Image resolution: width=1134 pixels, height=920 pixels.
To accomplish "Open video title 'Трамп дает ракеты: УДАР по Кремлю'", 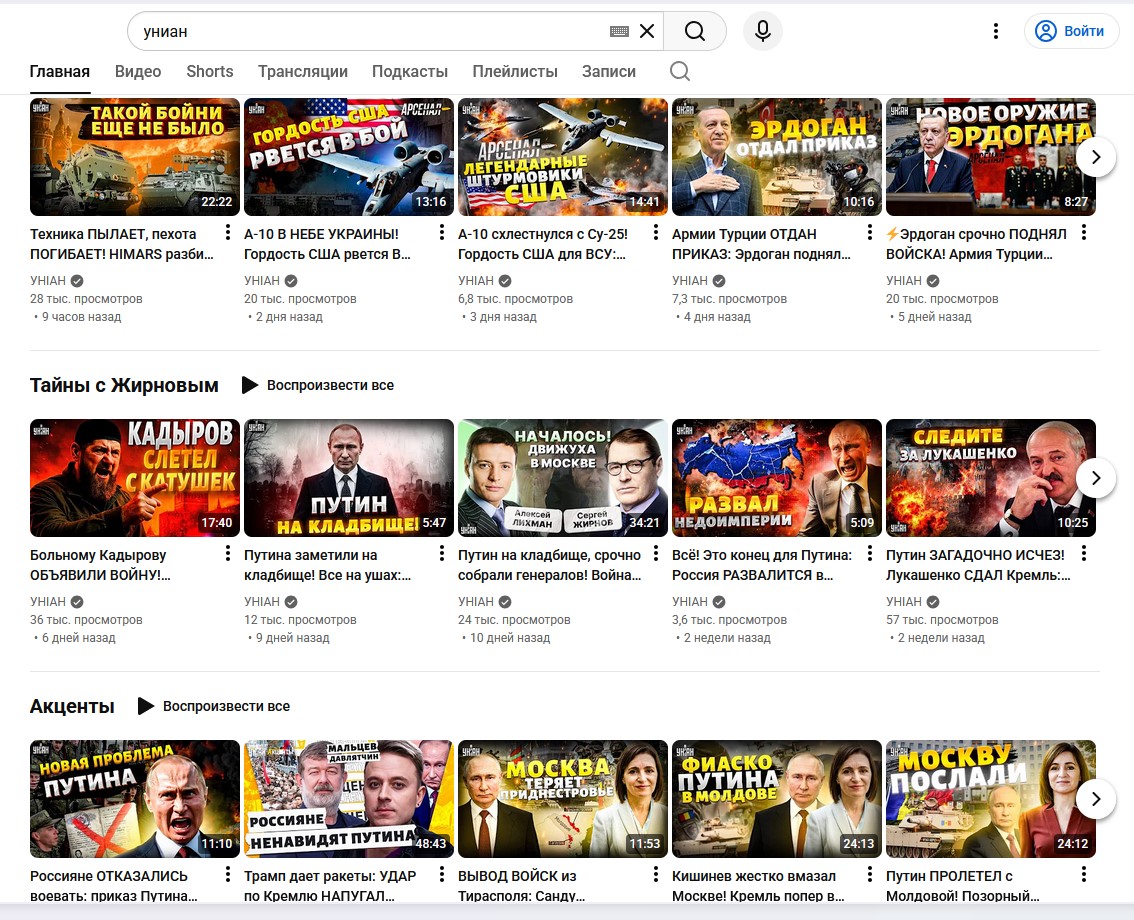I will click(330, 885).
